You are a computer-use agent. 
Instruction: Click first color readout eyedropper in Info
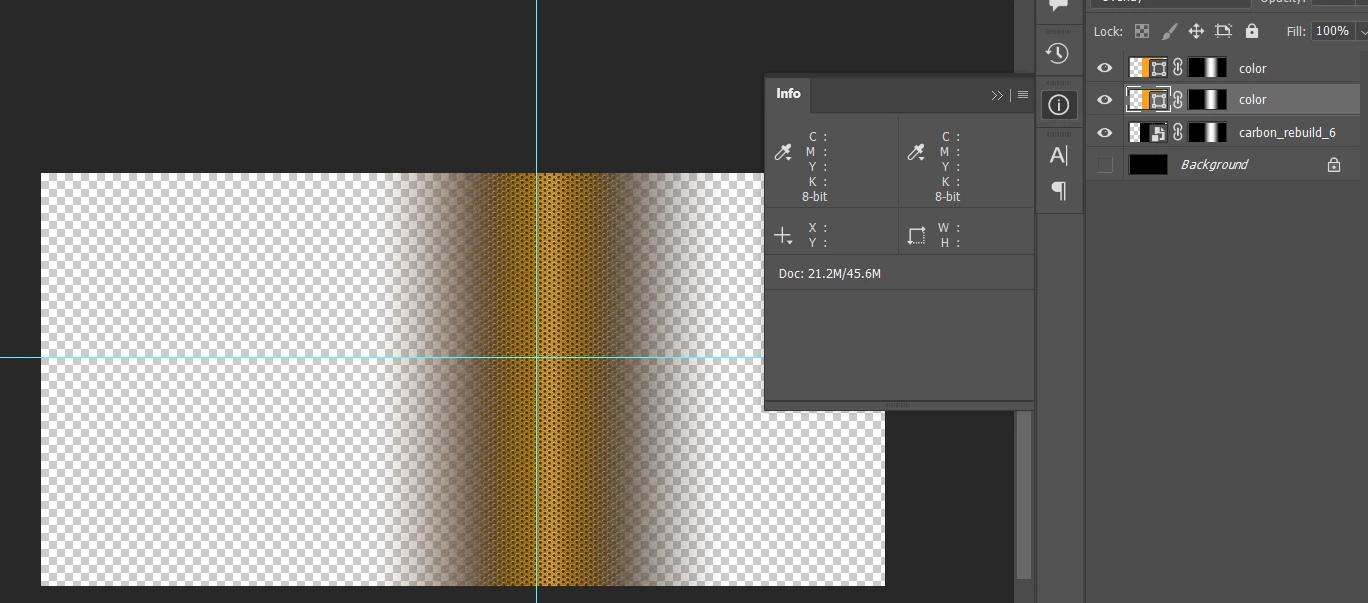click(783, 152)
